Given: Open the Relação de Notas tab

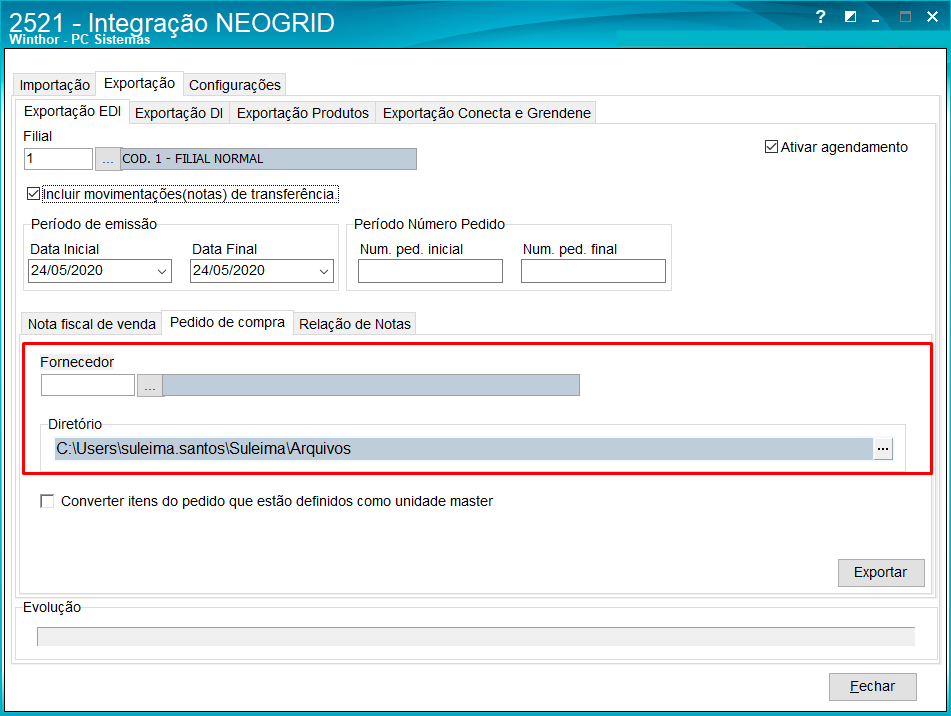Looking at the screenshot, I should point(355,324).
